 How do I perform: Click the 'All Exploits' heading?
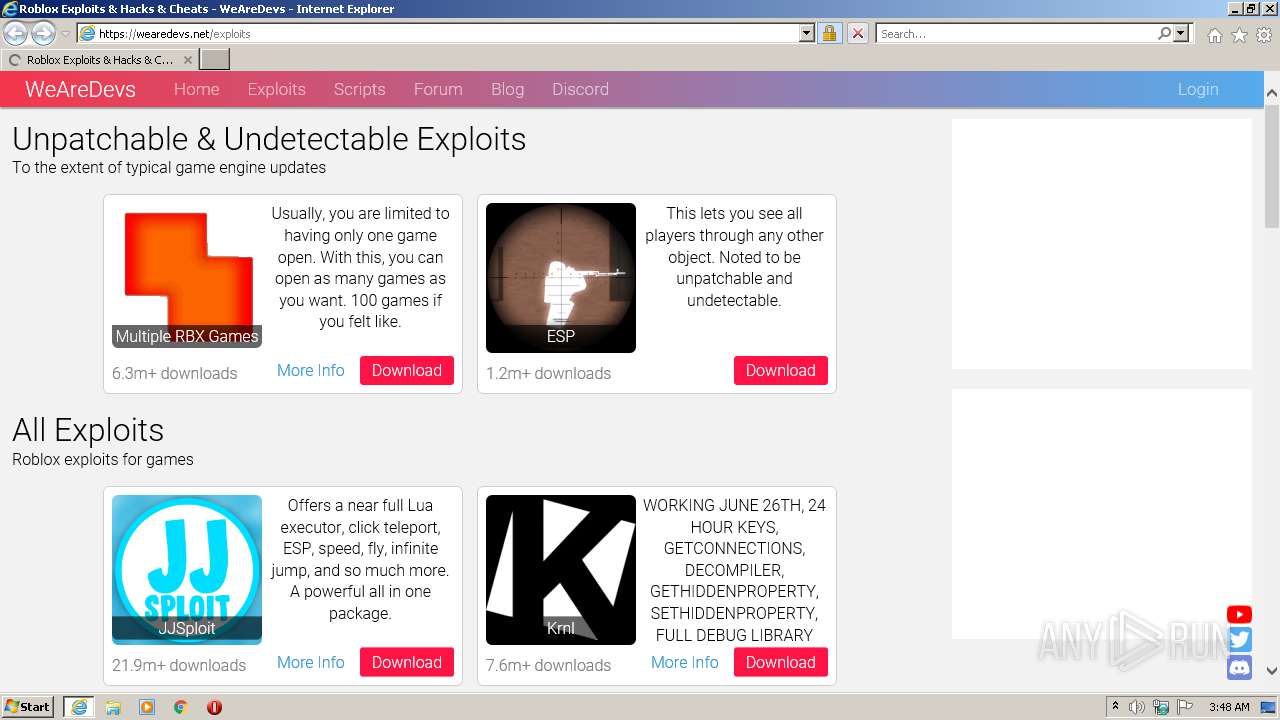coord(88,430)
